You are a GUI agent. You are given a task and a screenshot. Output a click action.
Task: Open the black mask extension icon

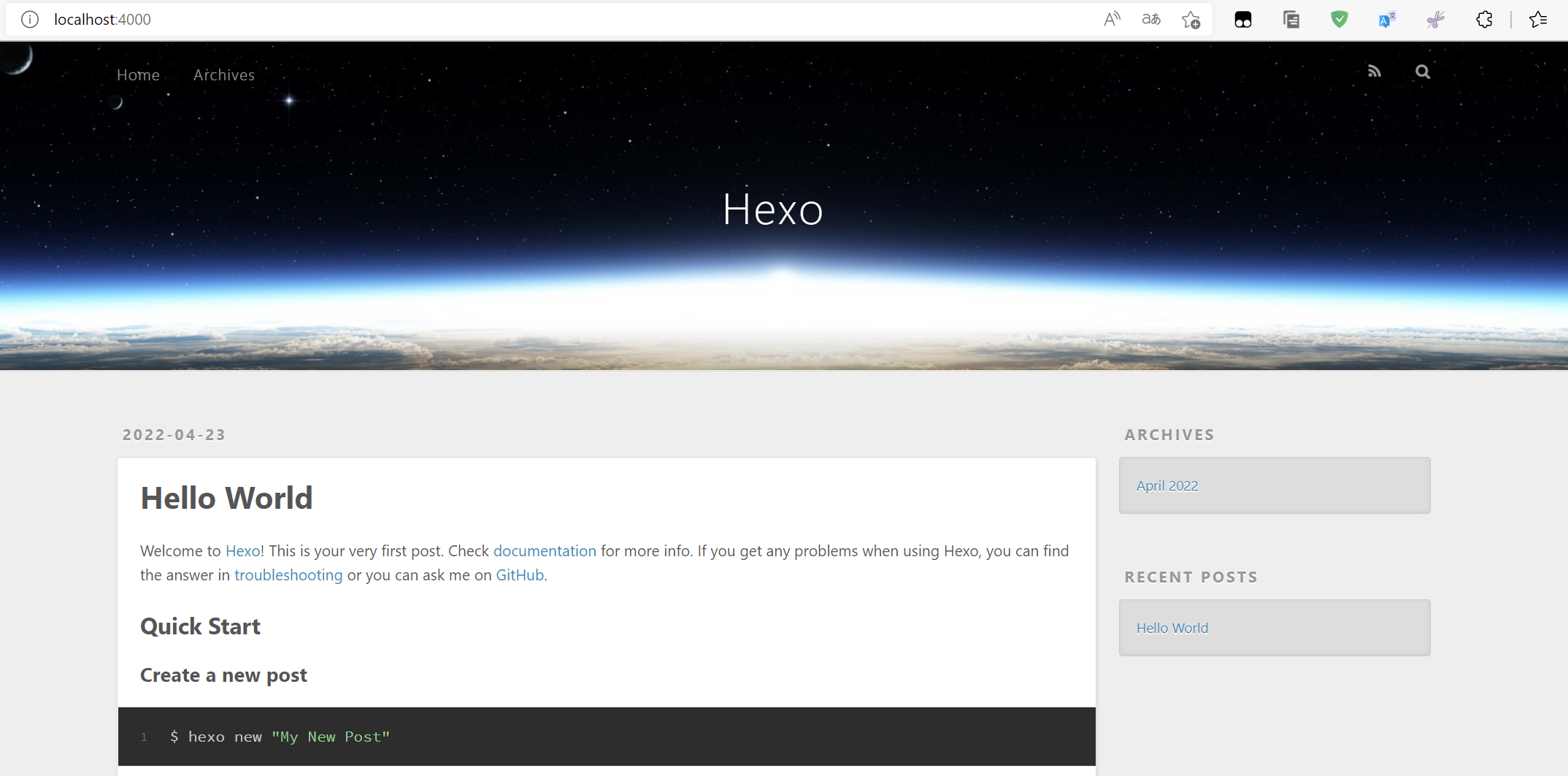[x=1243, y=20]
